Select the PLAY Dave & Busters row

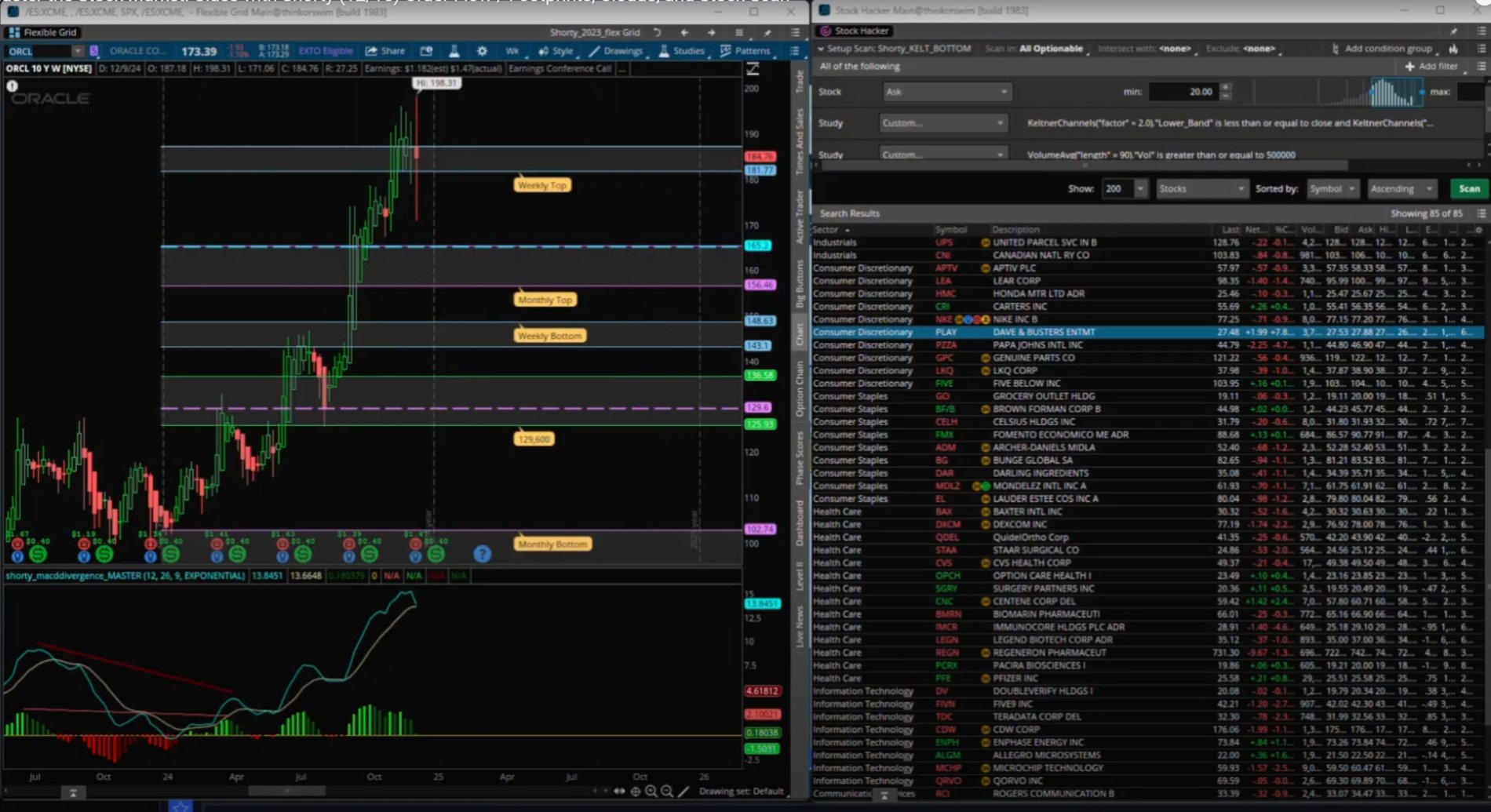[x=1147, y=332]
